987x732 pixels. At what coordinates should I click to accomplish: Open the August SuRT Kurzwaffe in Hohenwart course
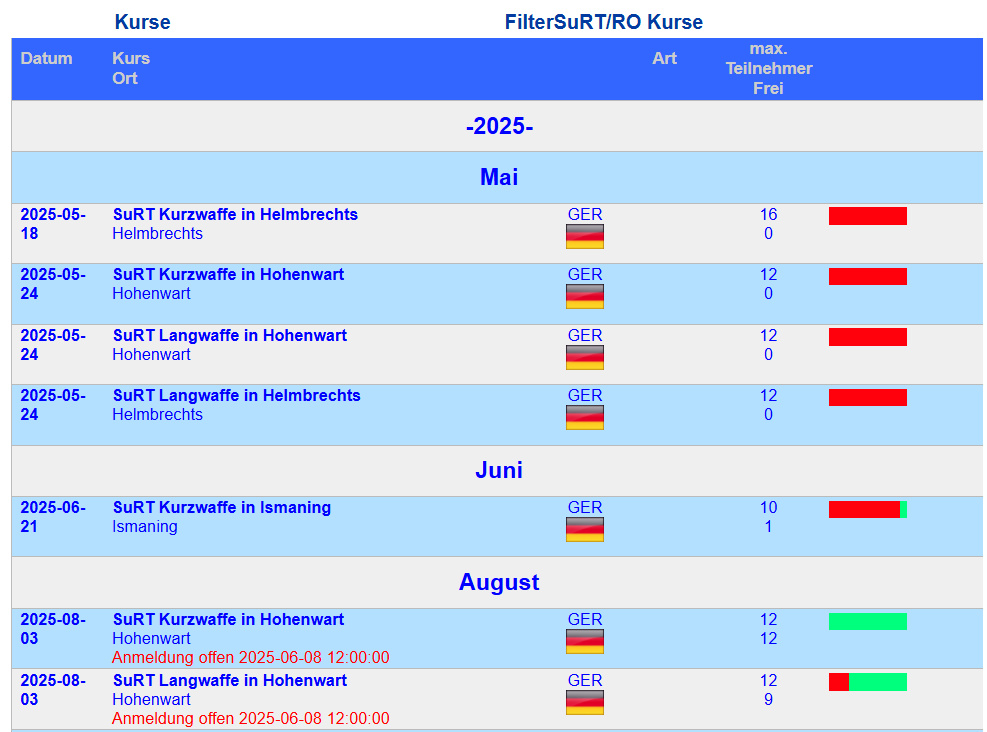point(228,619)
